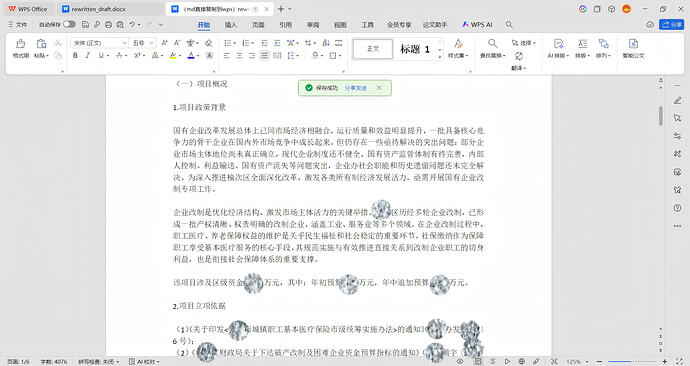Click the fullscreen icon in status bar
Viewport: 690px width, 366px height.
[679, 361]
